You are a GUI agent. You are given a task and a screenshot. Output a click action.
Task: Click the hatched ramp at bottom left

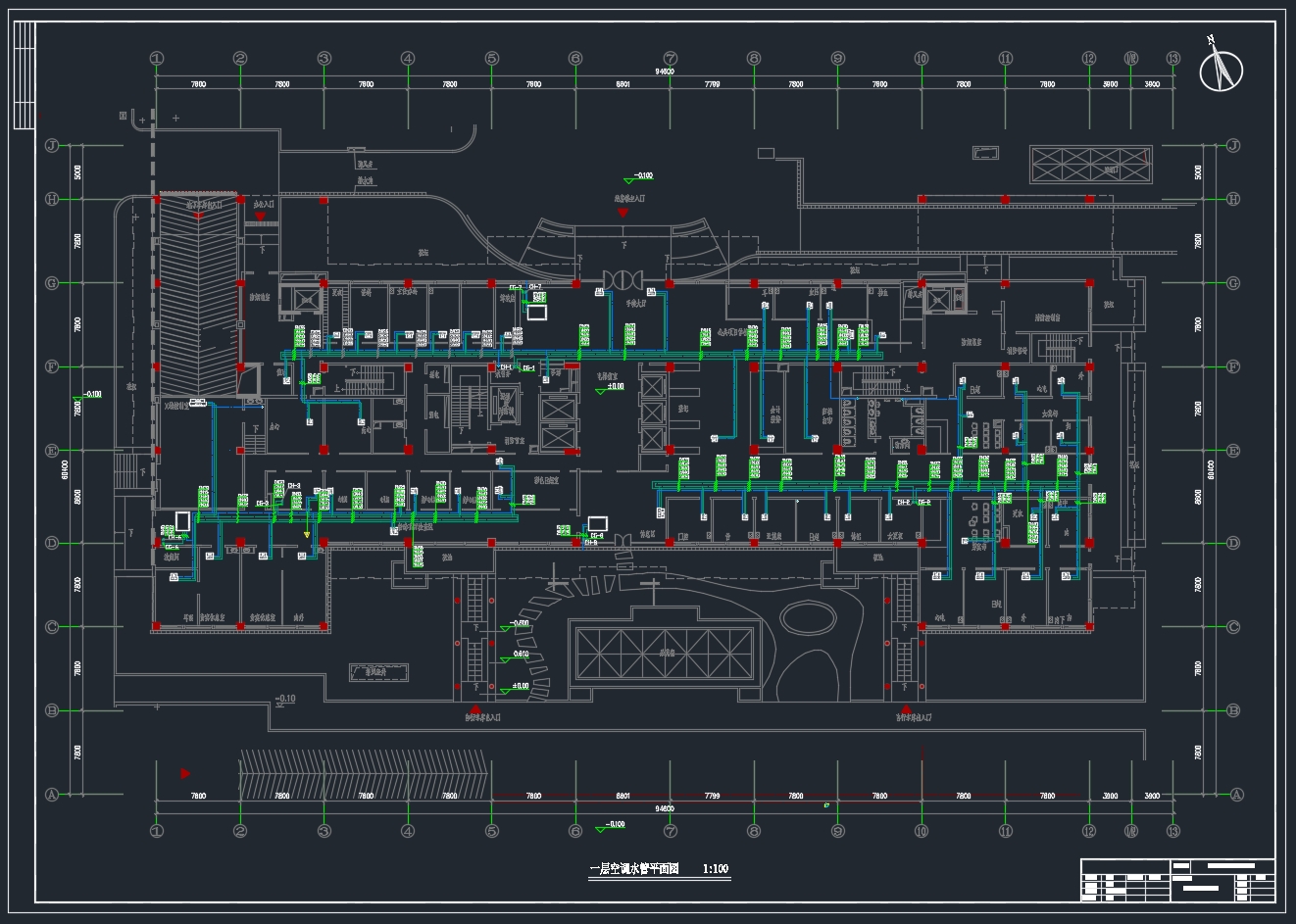pos(363,774)
